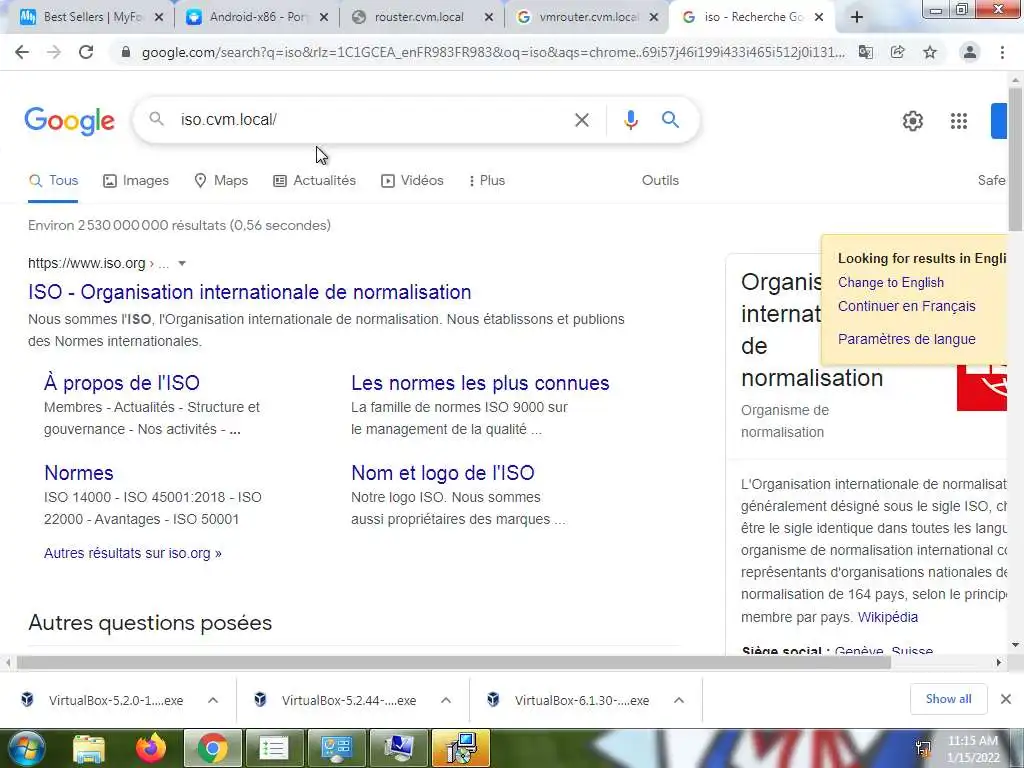Viewport: 1024px width, 768px height.
Task: Open Les normes les plus connues link
Action: pyautogui.click(x=480, y=383)
